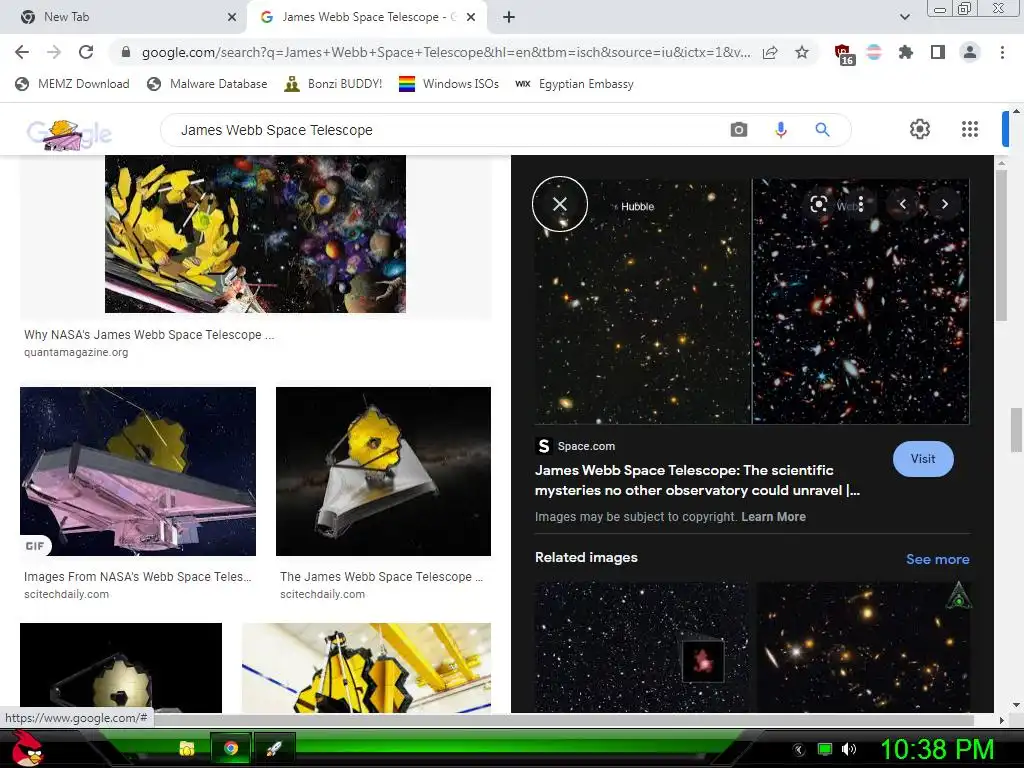Open the Hubble vs Webb preview image
This screenshot has width=1024, height=768.
coord(752,302)
